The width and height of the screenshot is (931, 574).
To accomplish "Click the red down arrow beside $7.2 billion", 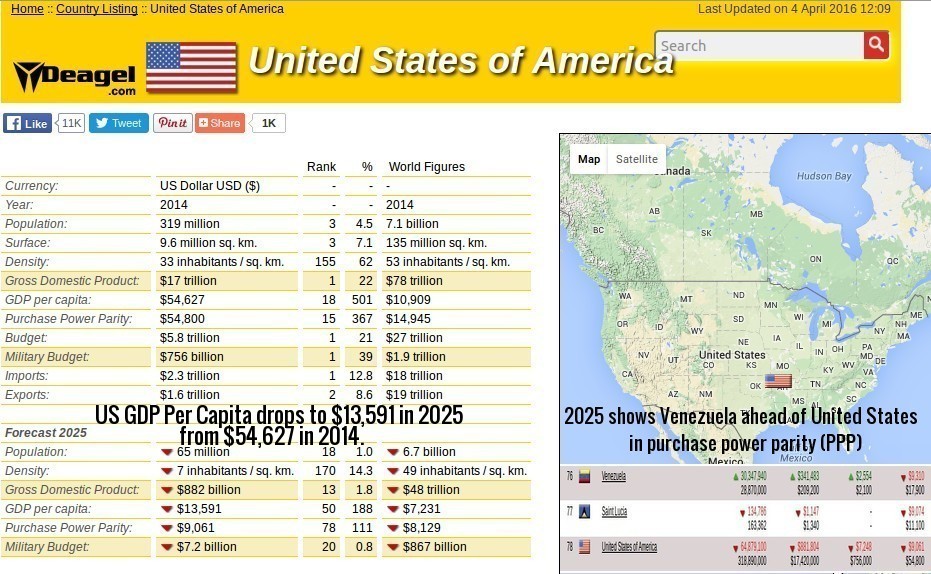I will point(167,547).
